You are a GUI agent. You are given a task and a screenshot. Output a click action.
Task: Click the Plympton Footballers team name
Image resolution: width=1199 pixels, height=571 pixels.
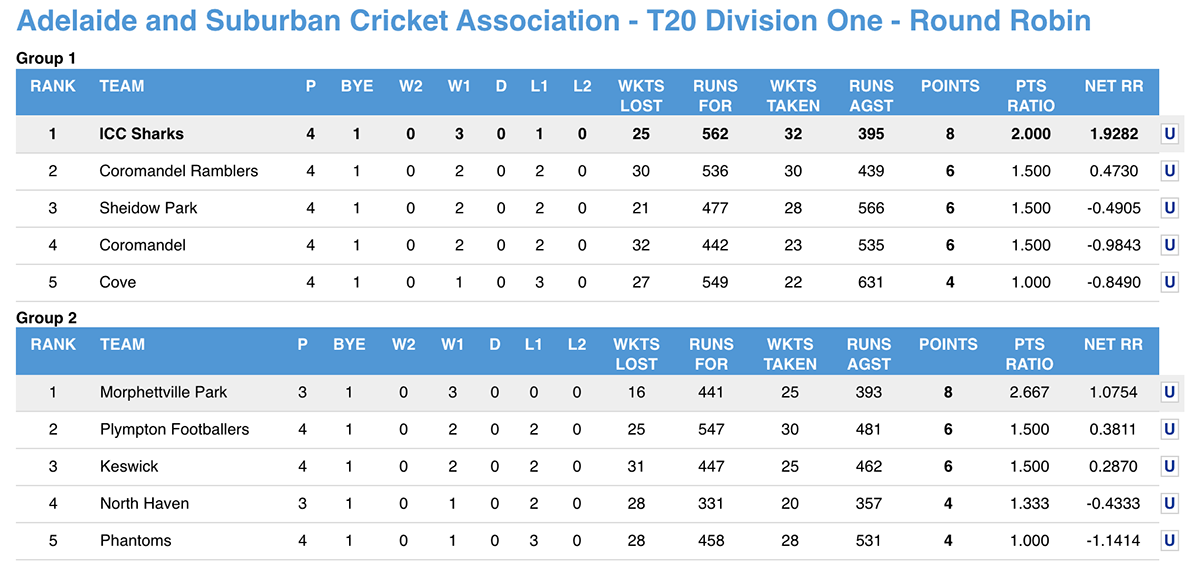click(174, 429)
